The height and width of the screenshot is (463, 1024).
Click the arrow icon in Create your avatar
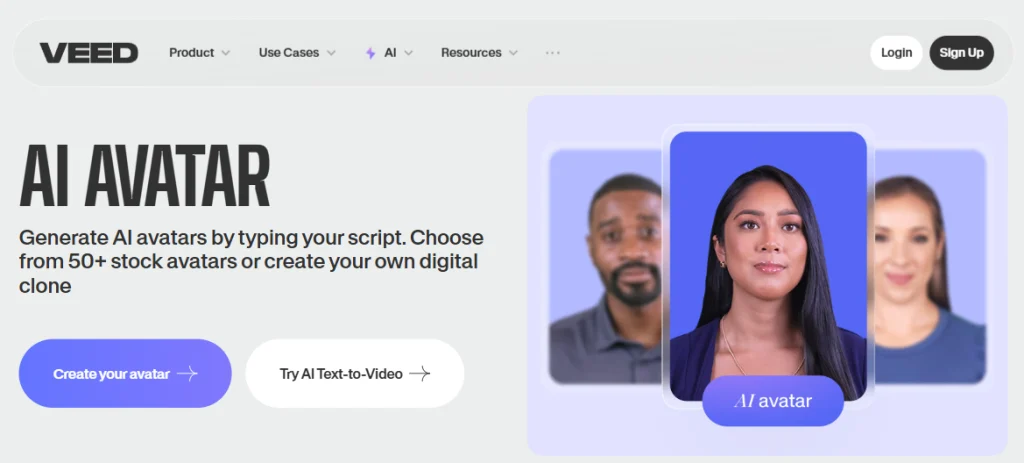pyautogui.click(x=187, y=374)
